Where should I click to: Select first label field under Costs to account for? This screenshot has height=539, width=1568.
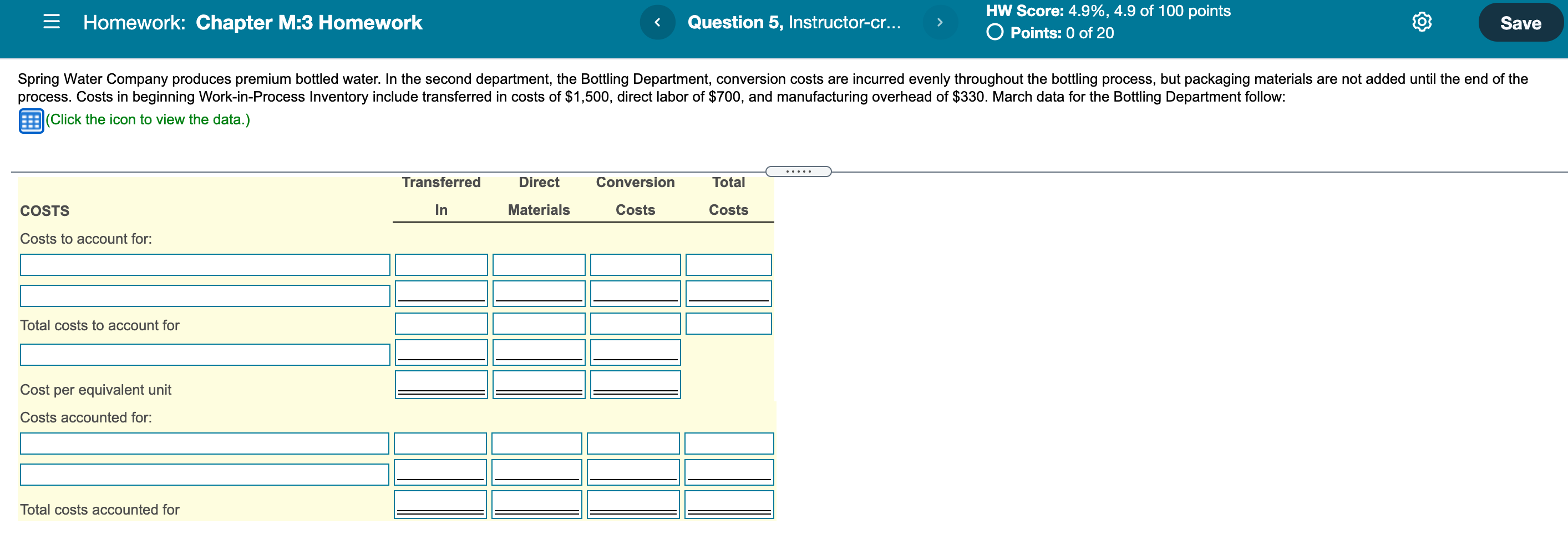[x=205, y=265]
